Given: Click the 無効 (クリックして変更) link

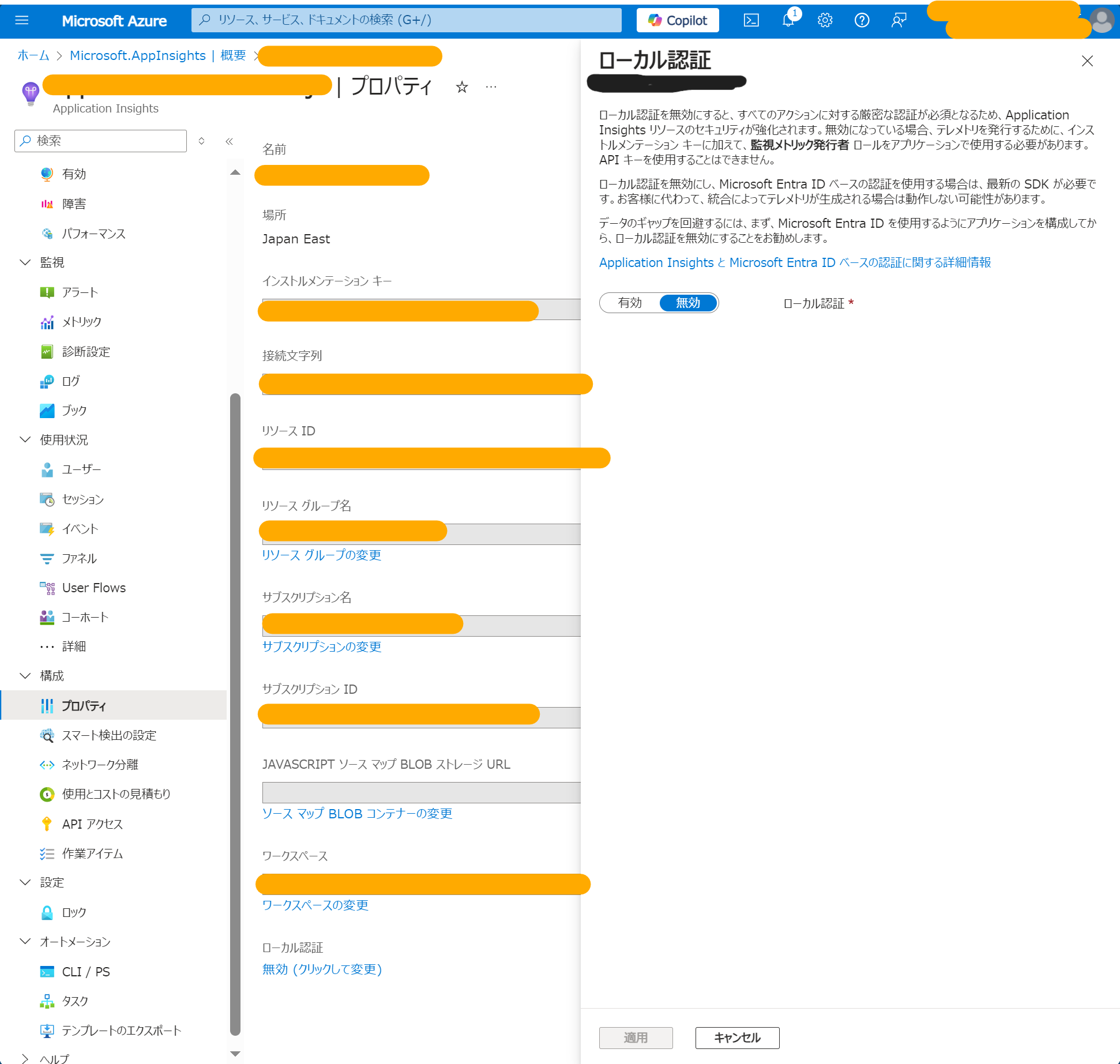Looking at the screenshot, I should 322,969.
